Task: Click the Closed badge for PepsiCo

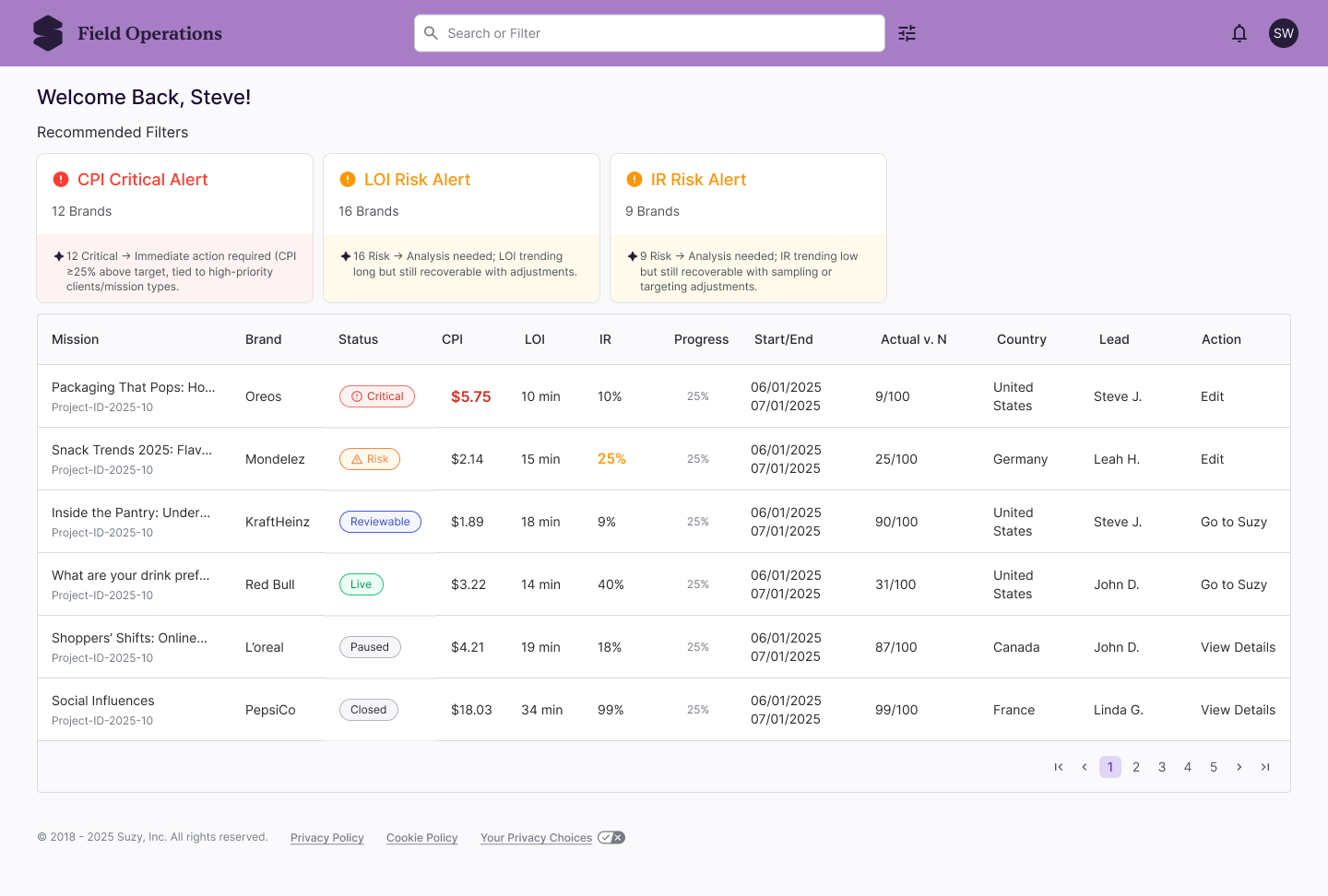Action: tap(369, 710)
